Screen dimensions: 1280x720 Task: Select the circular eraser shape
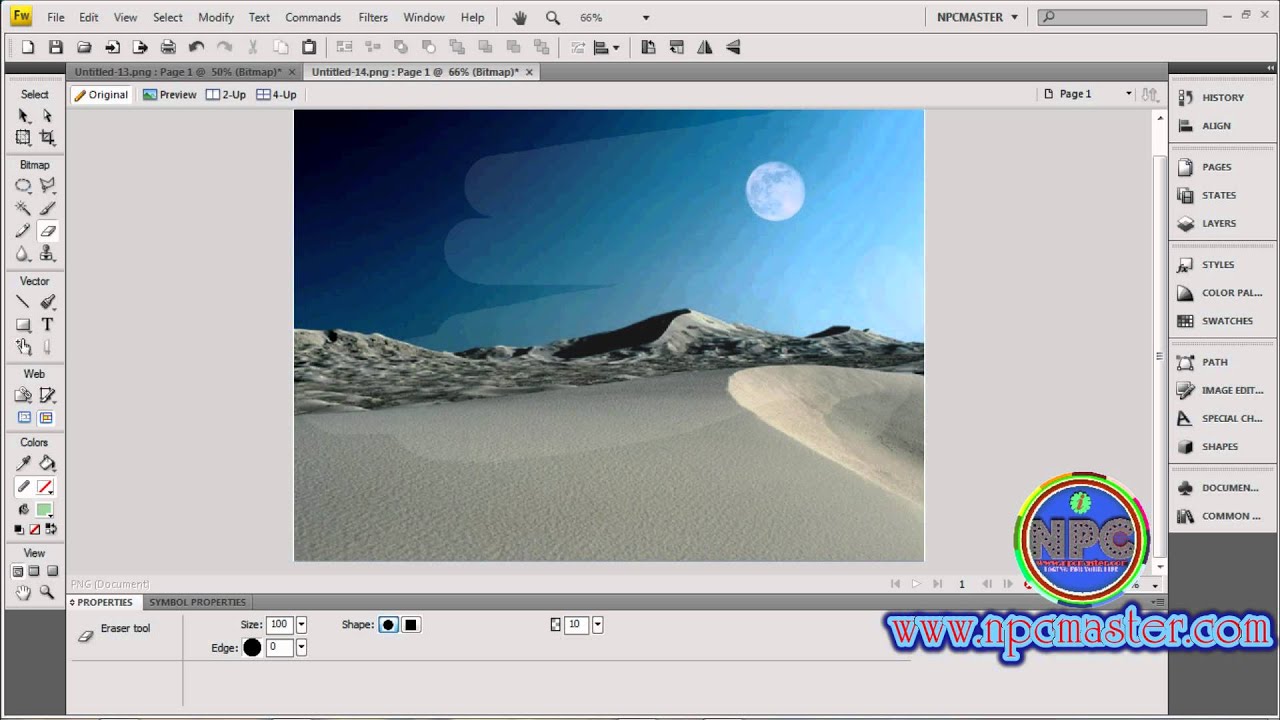coord(388,625)
